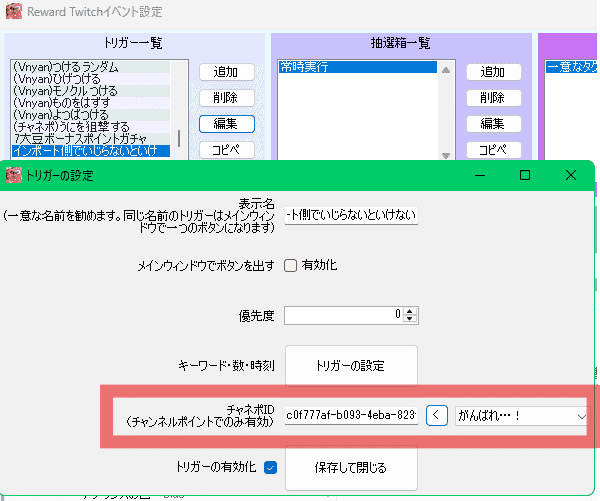Decrease 優先度 with down spinner arrow
Screen dimensions: 600x501
click(x=410, y=319)
